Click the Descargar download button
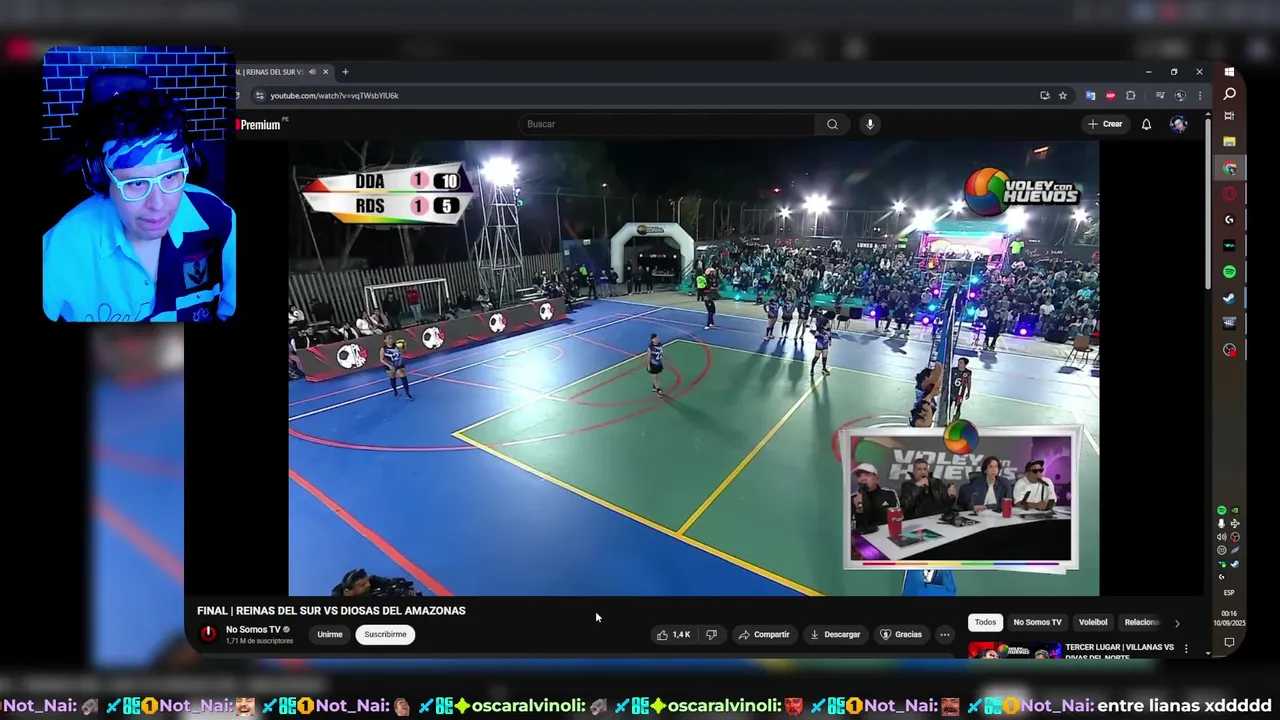The height and width of the screenshot is (720, 1280). (835, 634)
